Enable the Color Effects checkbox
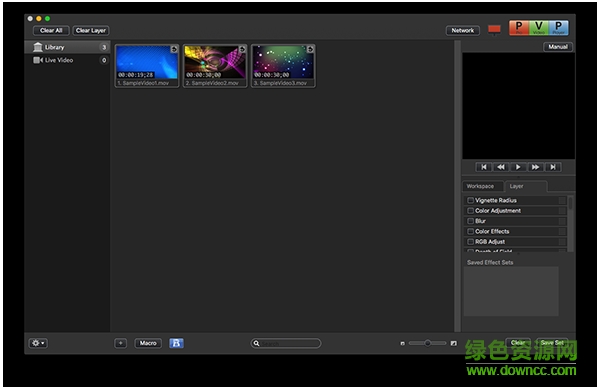600x389 pixels. point(471,231)
